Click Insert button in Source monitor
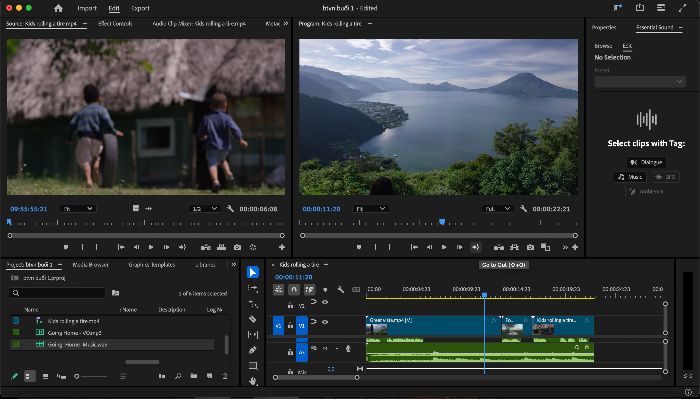Screen dimensions: 700x399 (x=205, y=247)
